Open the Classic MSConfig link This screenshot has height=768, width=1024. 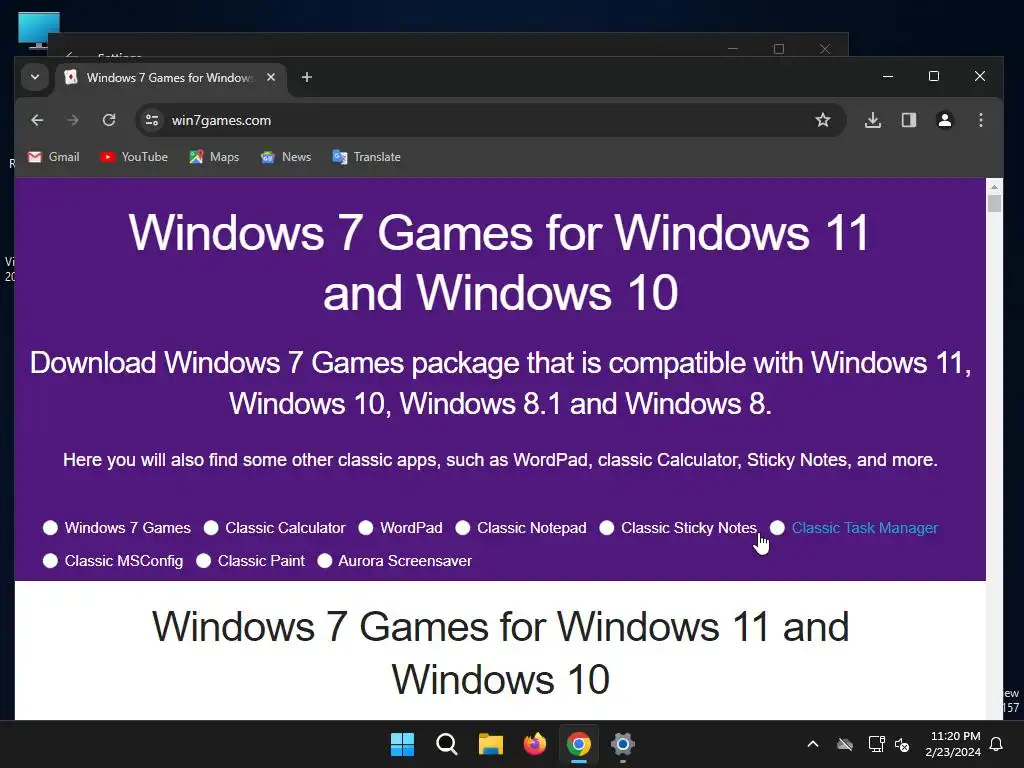click(x=123, y=561)
